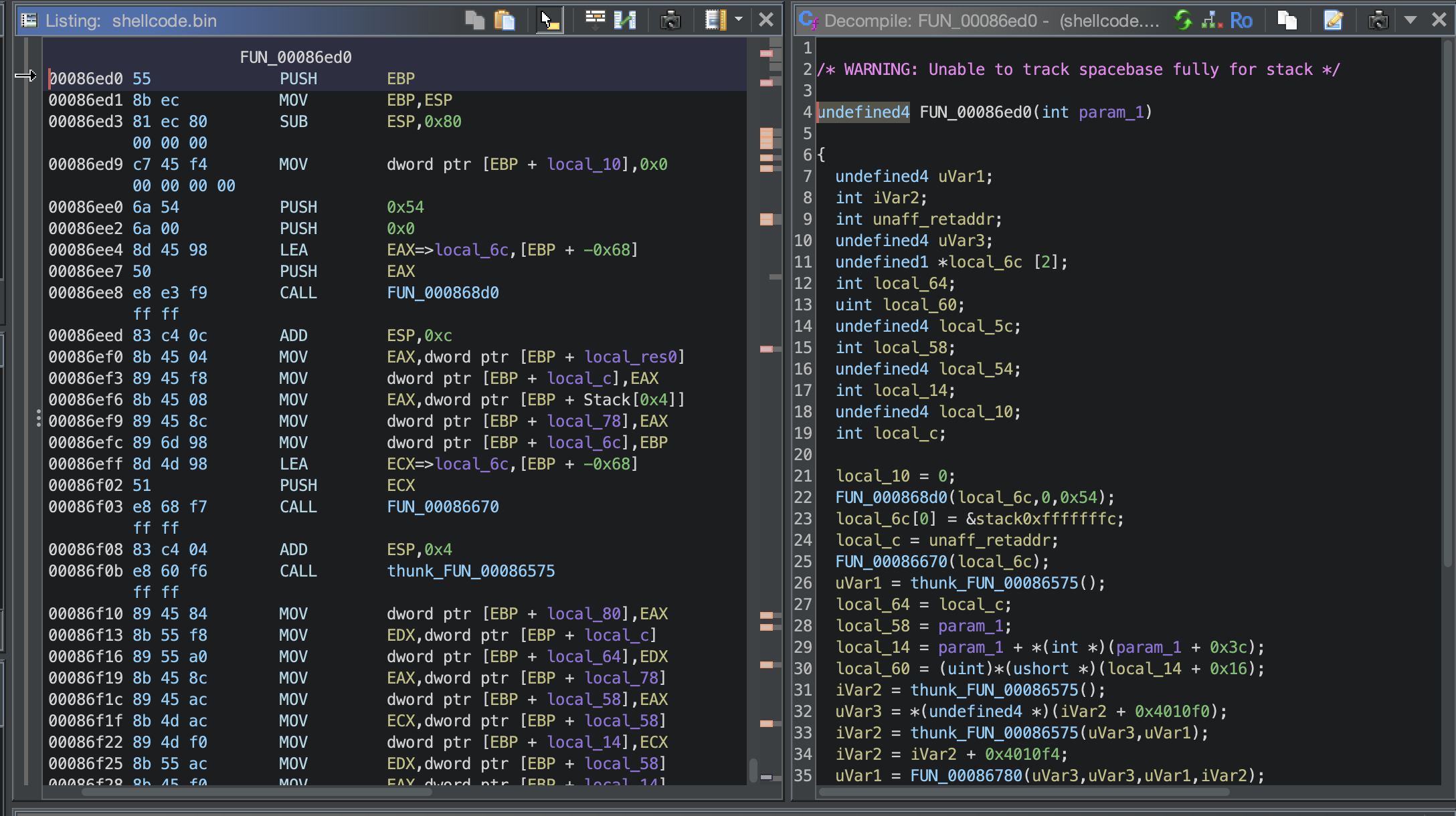Image resolution: width=1456 pixels, height=816 pixels.
Task: Select undefined4 return type on decompile line 4
Action: (863, 112)
